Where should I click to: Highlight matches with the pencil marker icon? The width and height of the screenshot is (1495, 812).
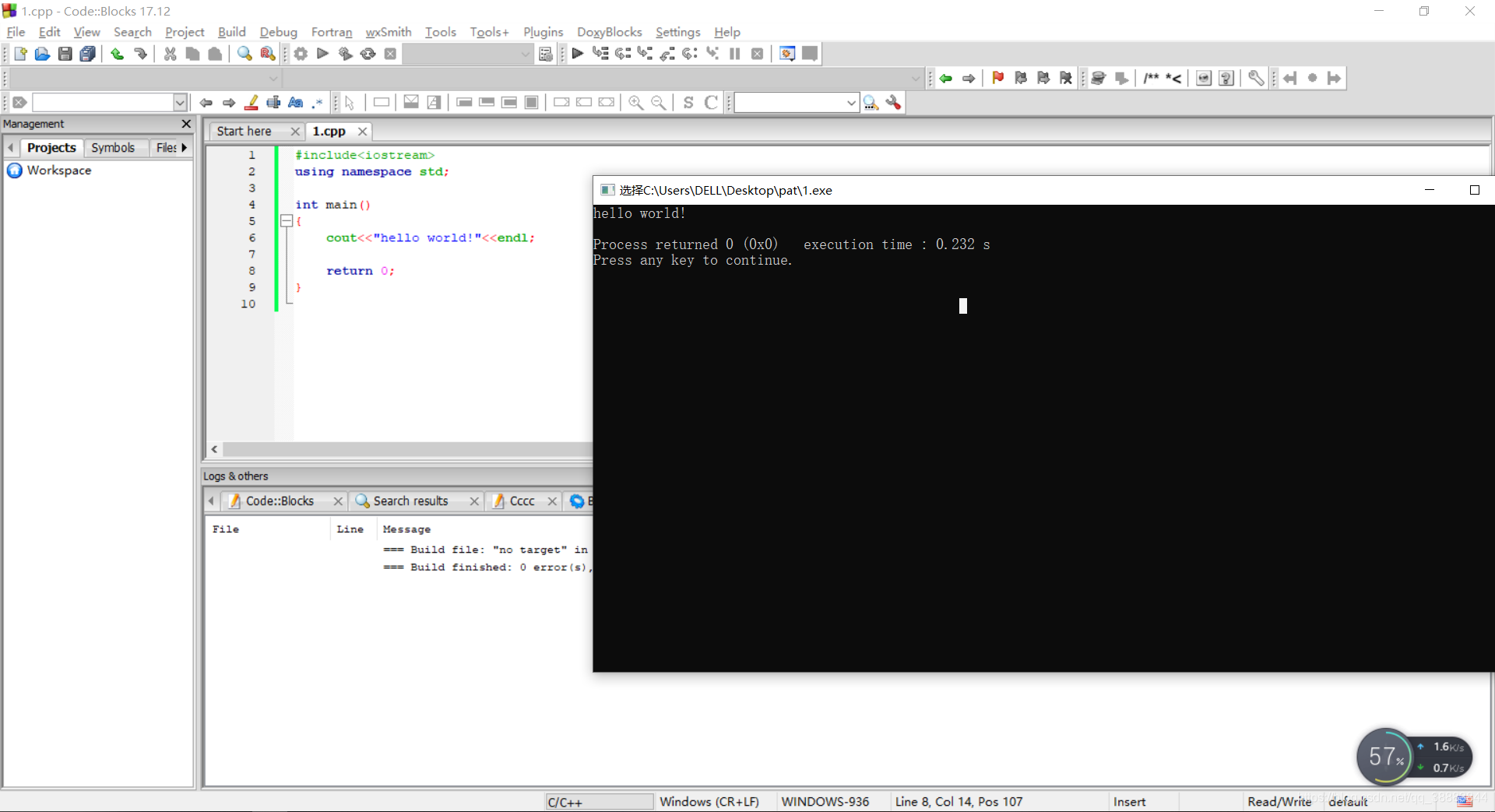click(252, 102)
